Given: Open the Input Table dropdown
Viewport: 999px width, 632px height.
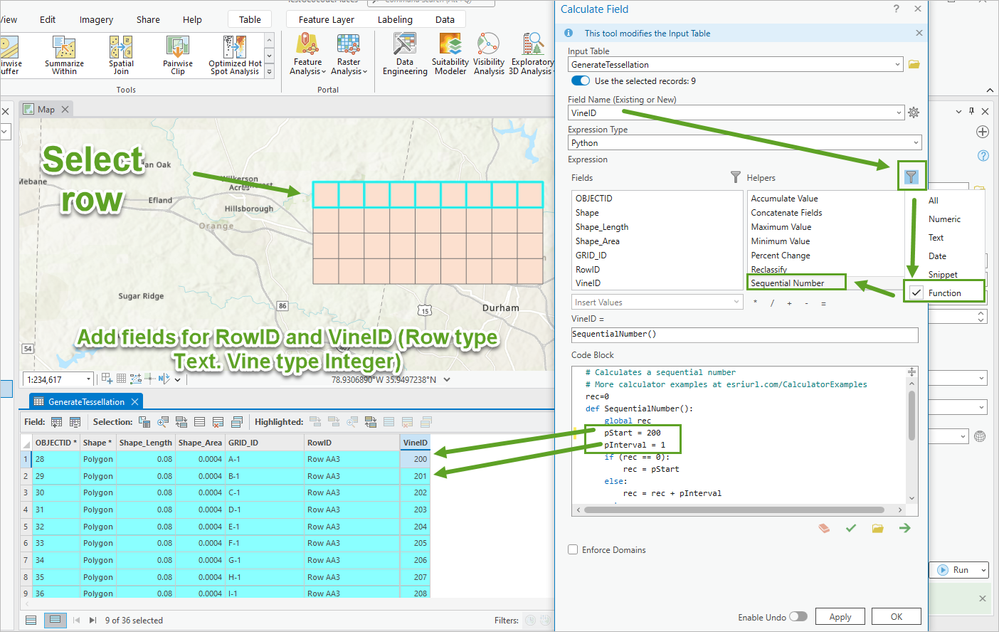Looking at the screenshot, I should (x=897, y=64).
